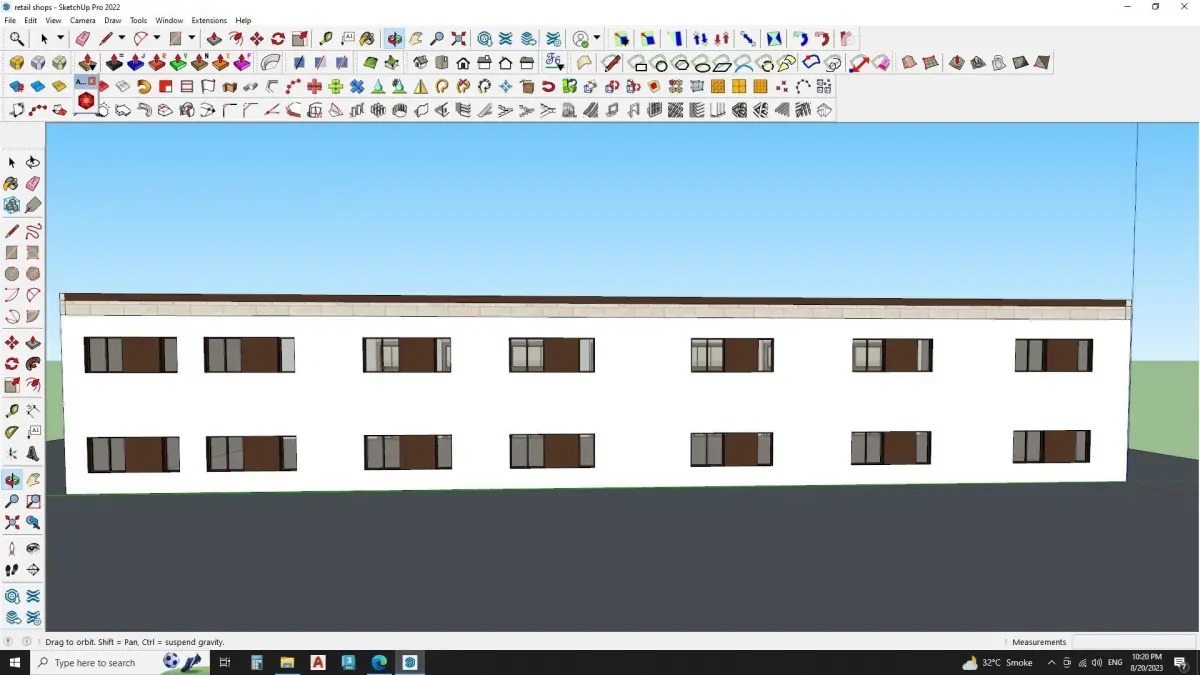The height and width of the screenshot is (675, 1200).
Task: Activate the Rotate tool in top toolbar
Action: pyautogui.click(x=278, y=38)
